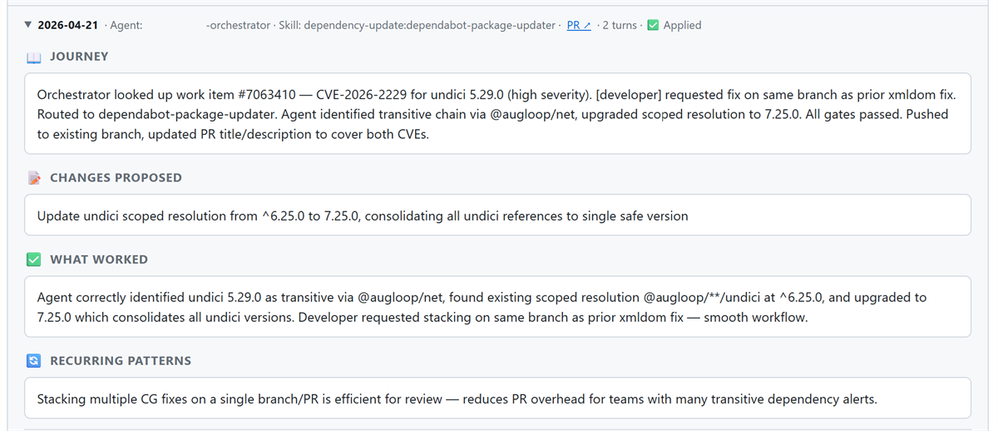Click the JOURNEY section heading
This screenshot has height=431, width=998.
tap(80, 57)
